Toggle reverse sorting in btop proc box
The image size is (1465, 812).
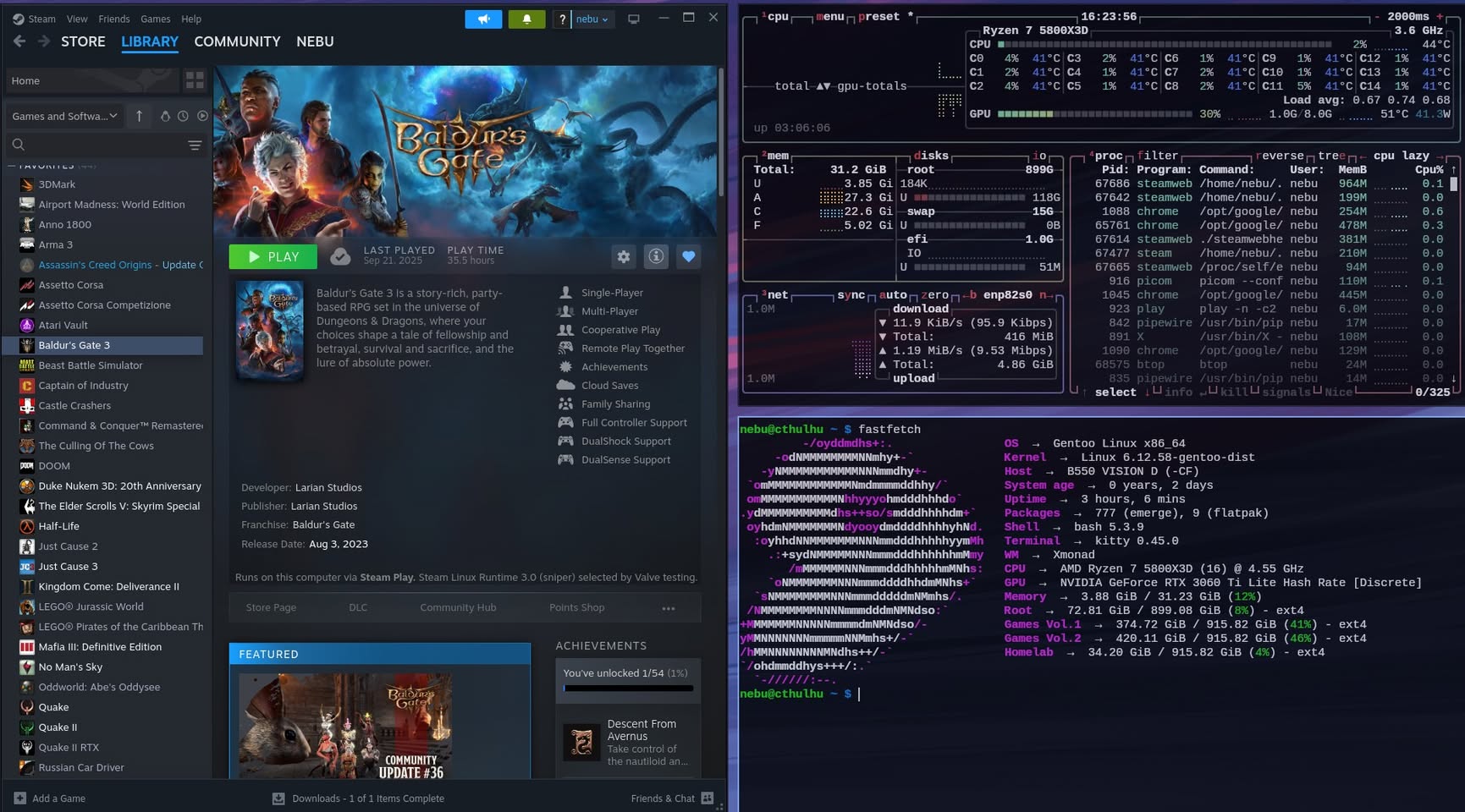(1279, 156)
